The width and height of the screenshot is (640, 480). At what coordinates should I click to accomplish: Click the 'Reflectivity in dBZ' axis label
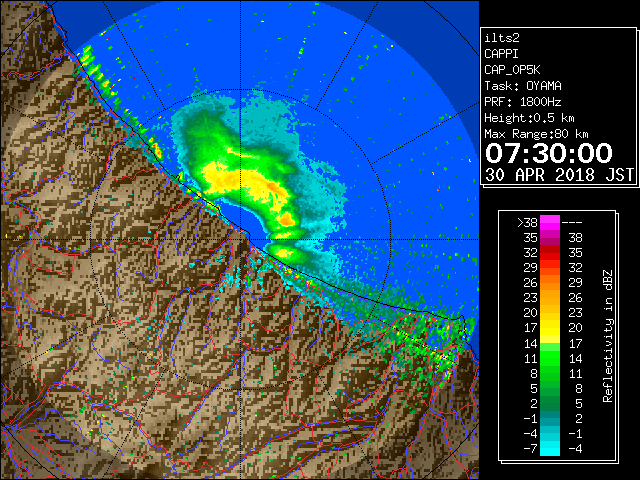(x=608, y=336)
